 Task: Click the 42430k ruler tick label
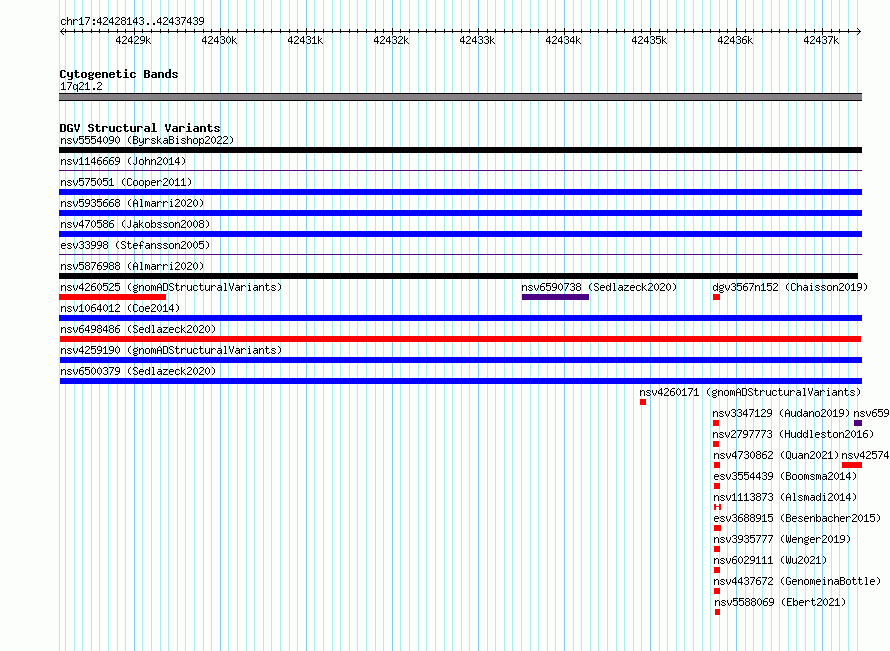click(219, 40)
